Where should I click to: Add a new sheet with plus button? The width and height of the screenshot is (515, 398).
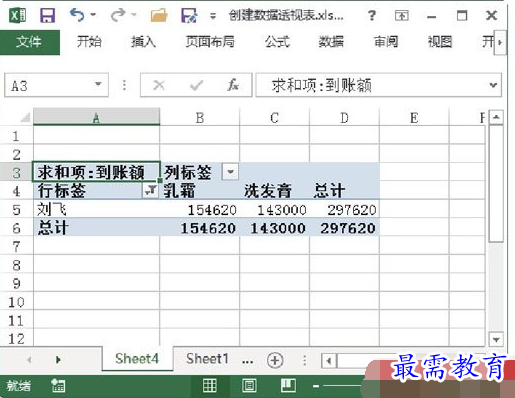tap(275, 360)
